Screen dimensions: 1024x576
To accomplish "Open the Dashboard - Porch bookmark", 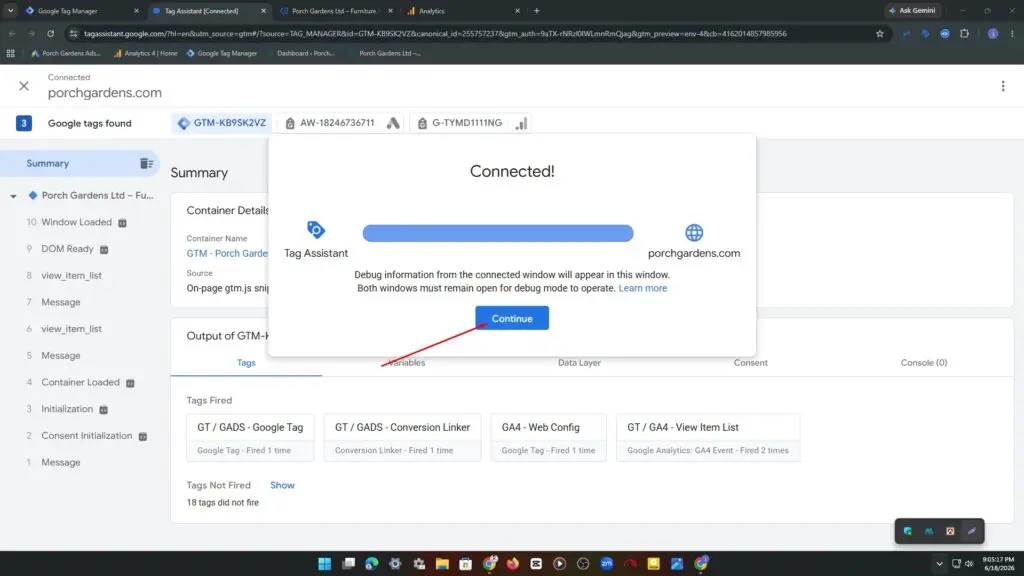I will coord(306,54).
